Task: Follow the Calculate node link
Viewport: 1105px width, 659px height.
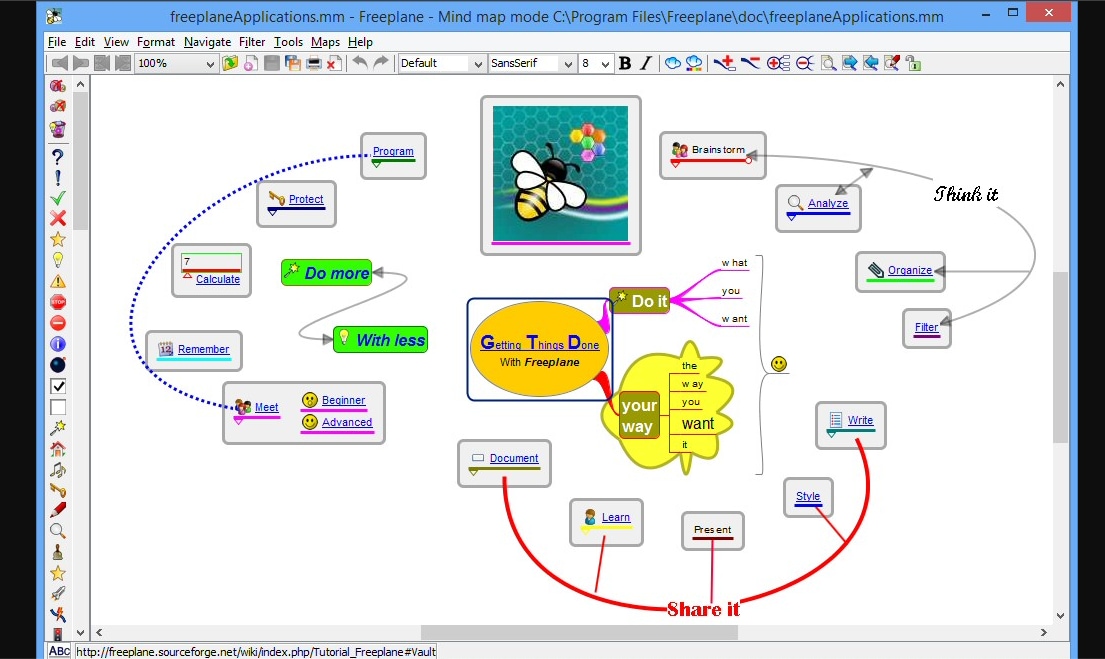Action: click(218, 279)
